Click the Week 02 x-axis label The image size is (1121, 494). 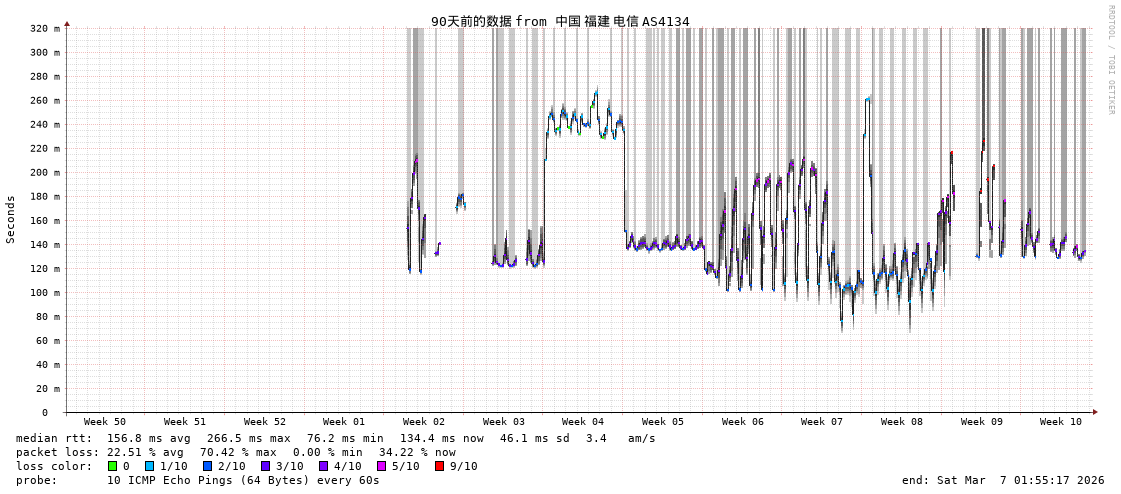424,422
